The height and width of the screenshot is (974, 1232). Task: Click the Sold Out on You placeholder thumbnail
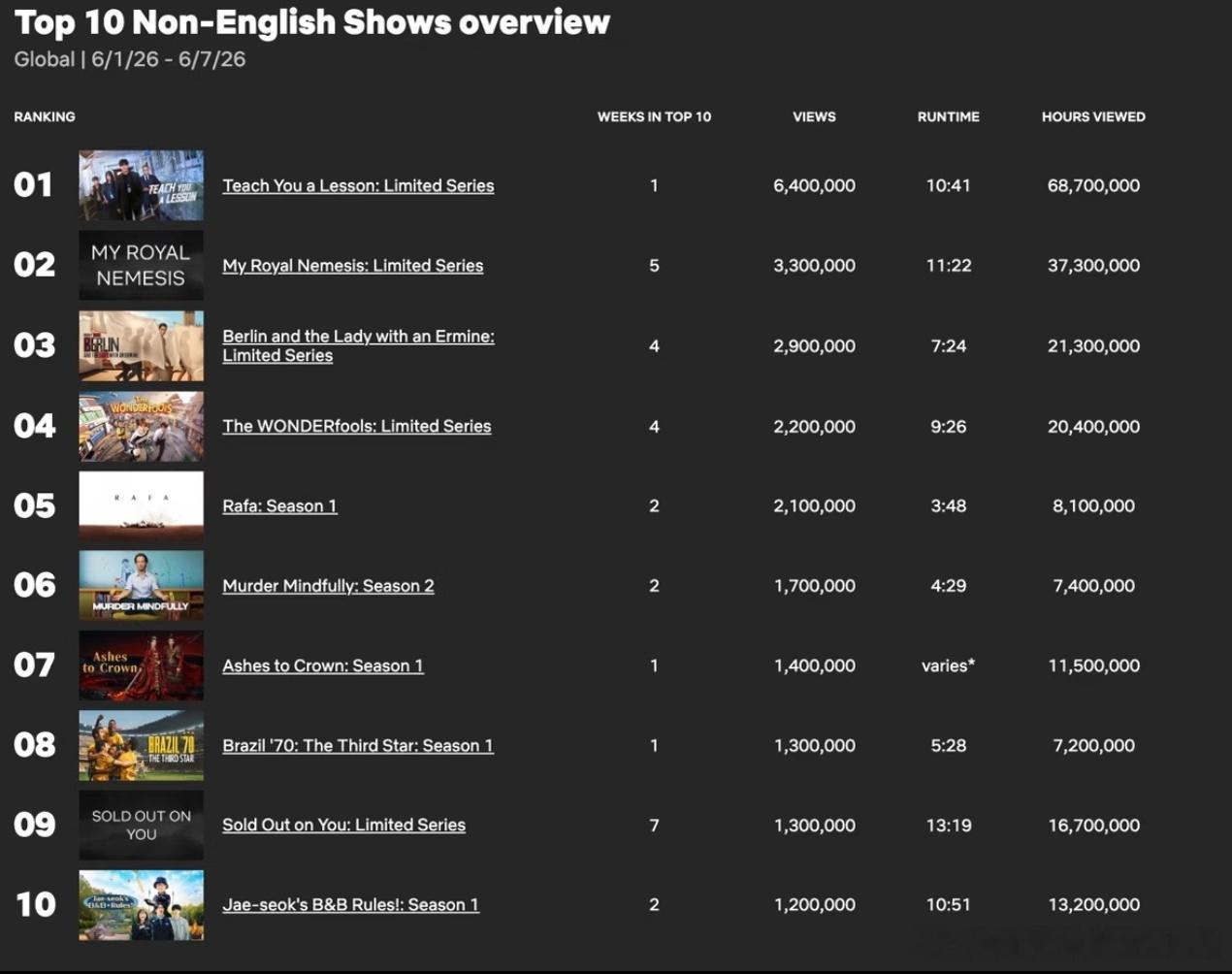[x=141, y=825]
